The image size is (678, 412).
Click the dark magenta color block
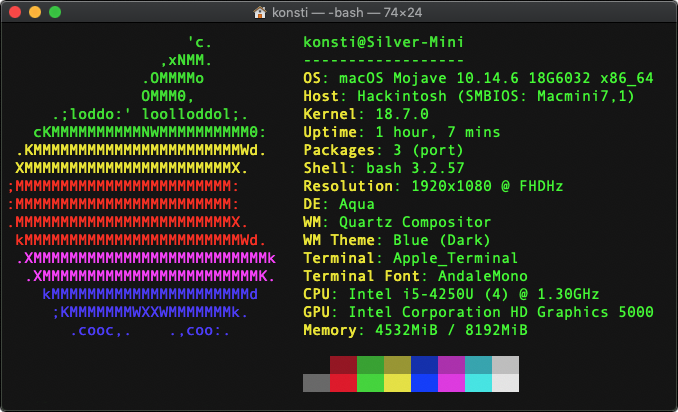coord(451,365)
